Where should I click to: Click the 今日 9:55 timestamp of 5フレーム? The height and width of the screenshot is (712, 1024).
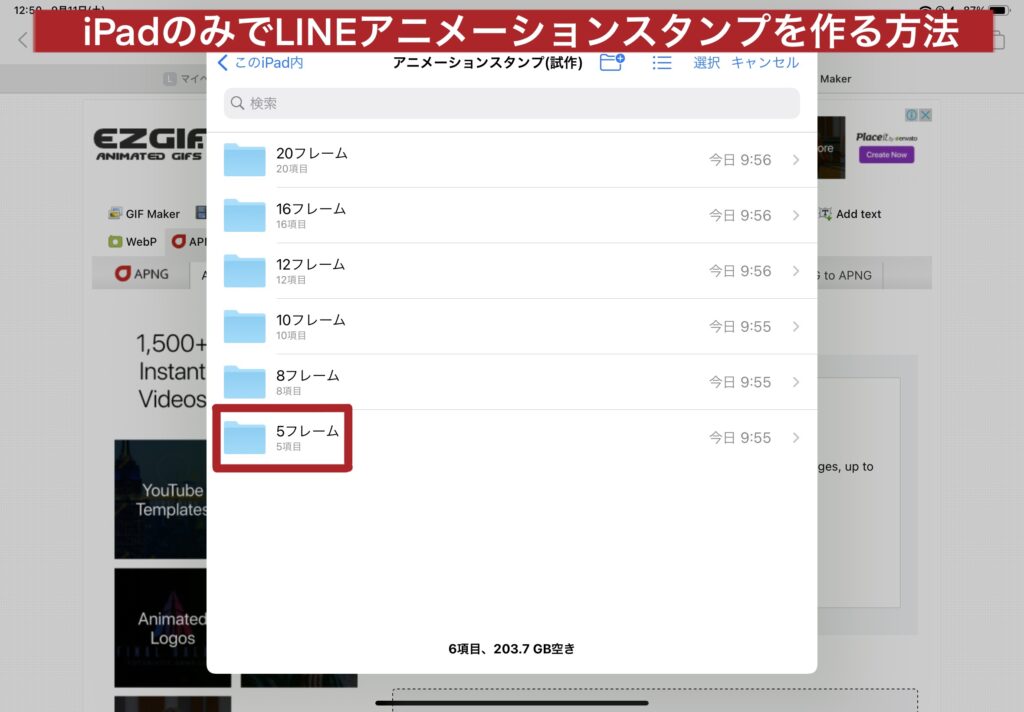pyautogui.click(x=740, y=438)
